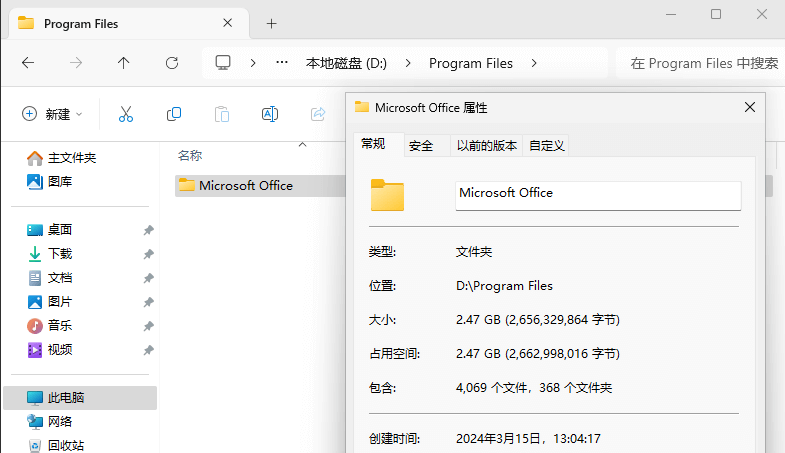
Task: Open the 新建 dropdown menu
Action: 52,114
